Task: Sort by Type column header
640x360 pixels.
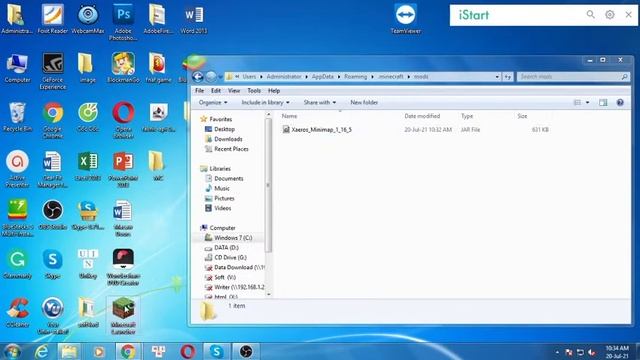Action: point(467,116)
